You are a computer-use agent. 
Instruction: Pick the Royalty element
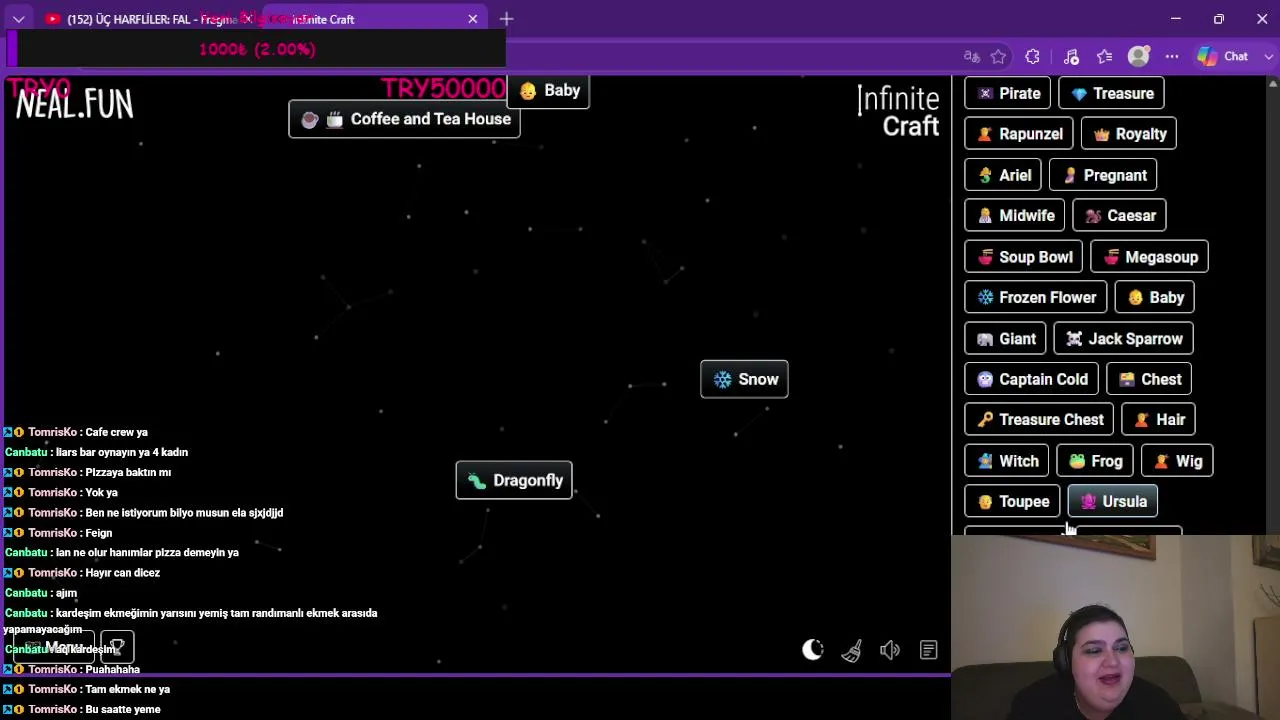point(1129,134)
